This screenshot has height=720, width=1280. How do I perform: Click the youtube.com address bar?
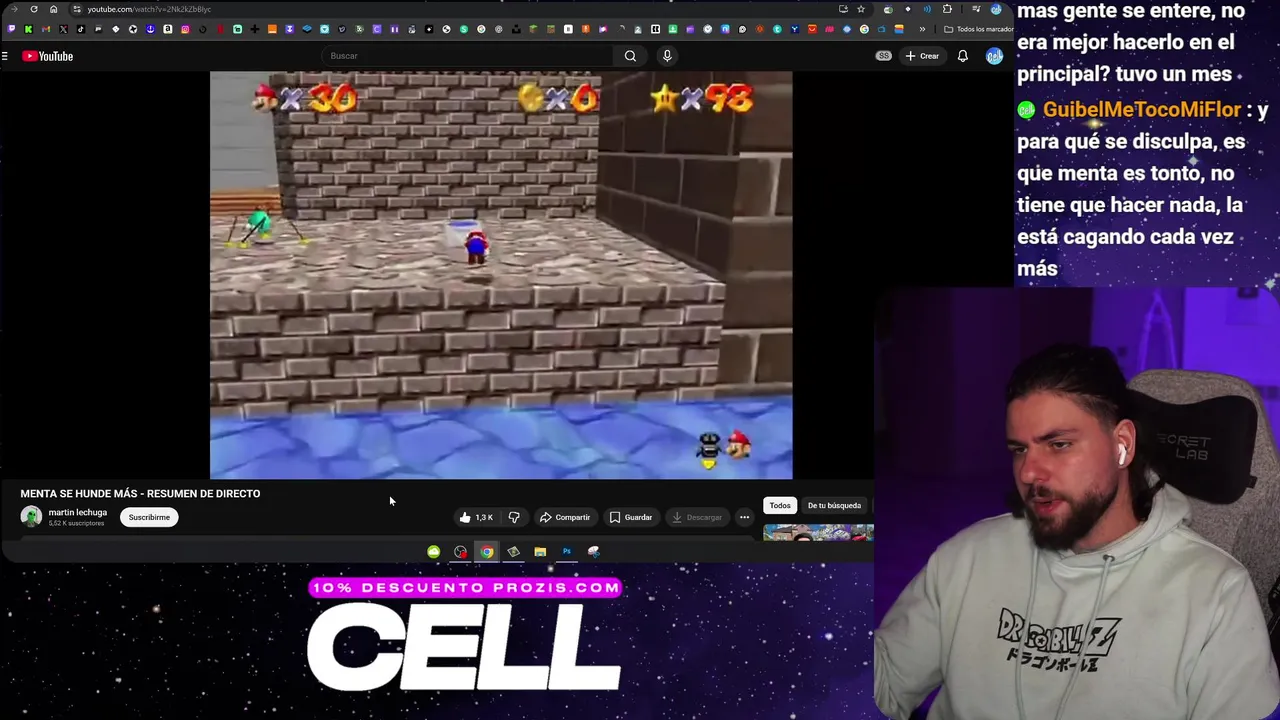(450, 9)
